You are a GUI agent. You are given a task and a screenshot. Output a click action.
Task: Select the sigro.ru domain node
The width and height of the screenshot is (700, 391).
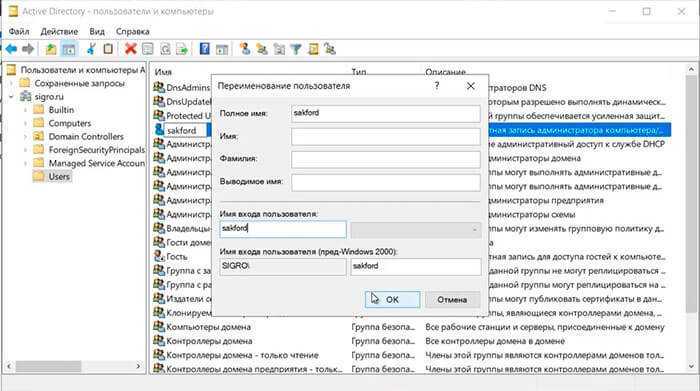click(49, 96)
